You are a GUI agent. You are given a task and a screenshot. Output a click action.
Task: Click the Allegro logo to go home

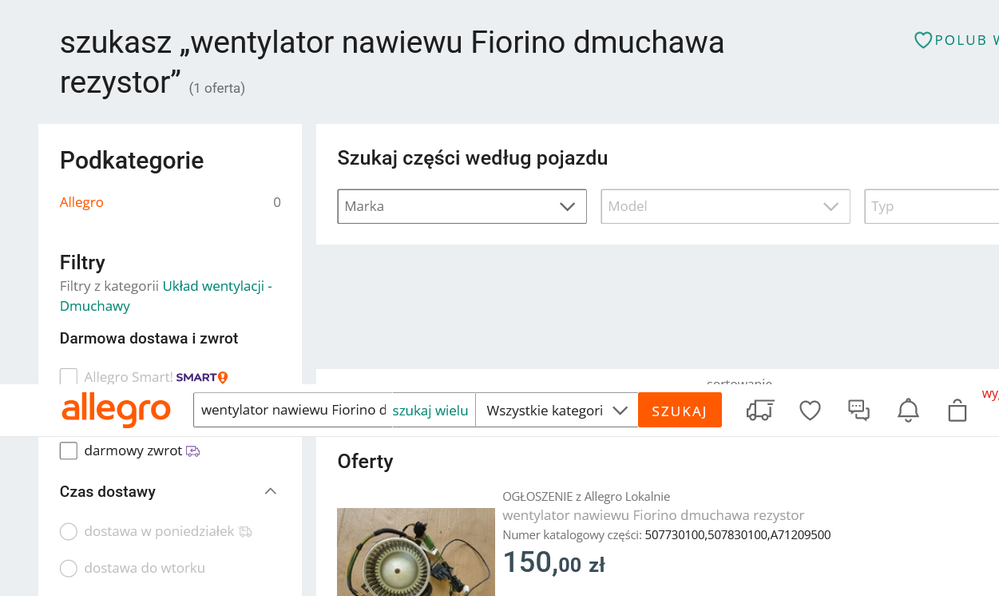pos(115,410)
